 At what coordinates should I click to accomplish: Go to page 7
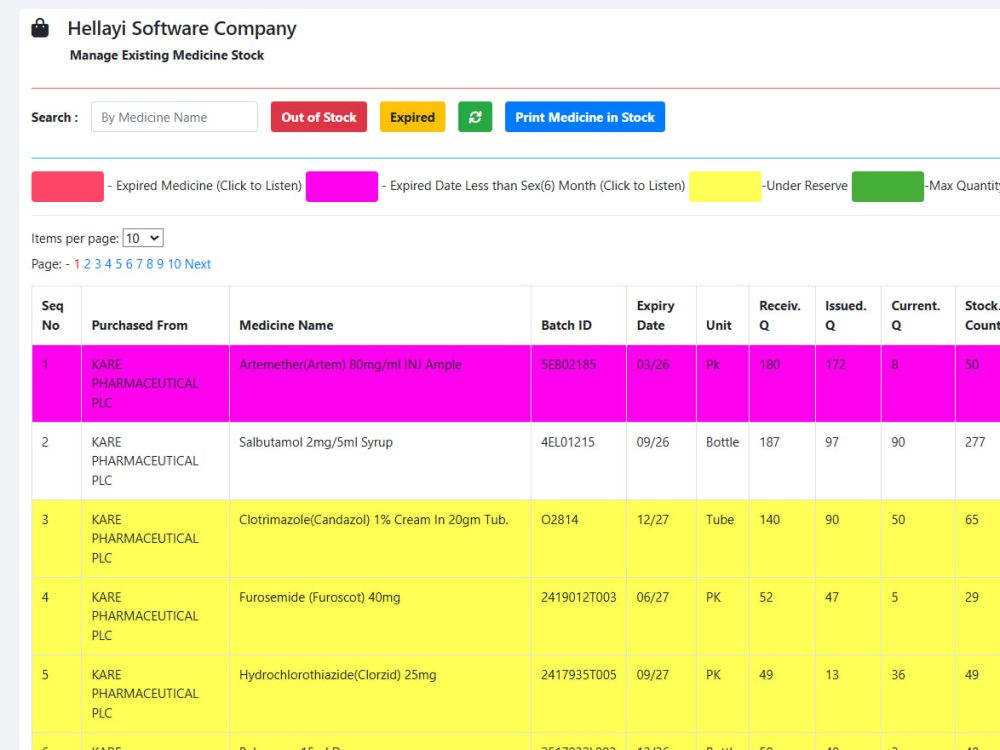point(140,264)
